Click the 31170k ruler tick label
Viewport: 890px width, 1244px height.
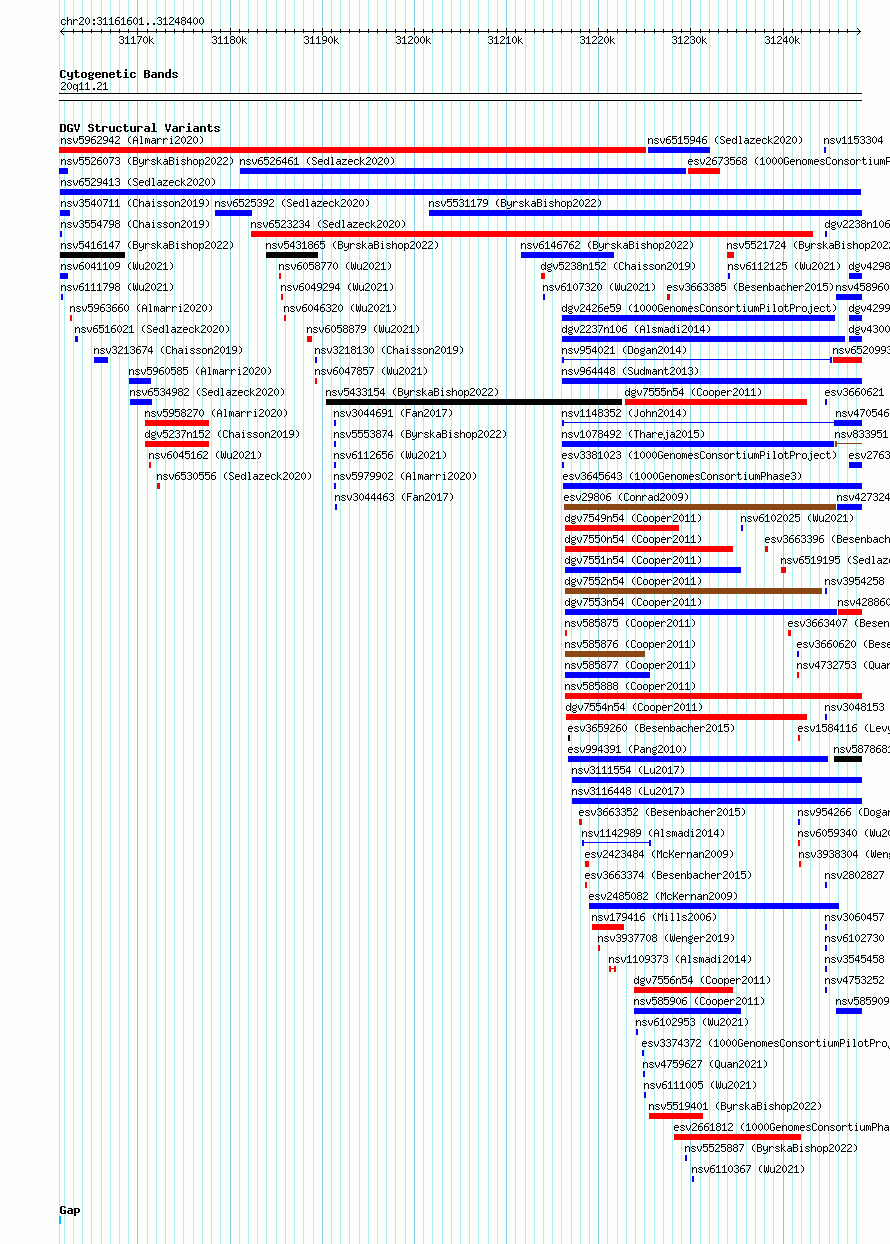tap(136, 41)
